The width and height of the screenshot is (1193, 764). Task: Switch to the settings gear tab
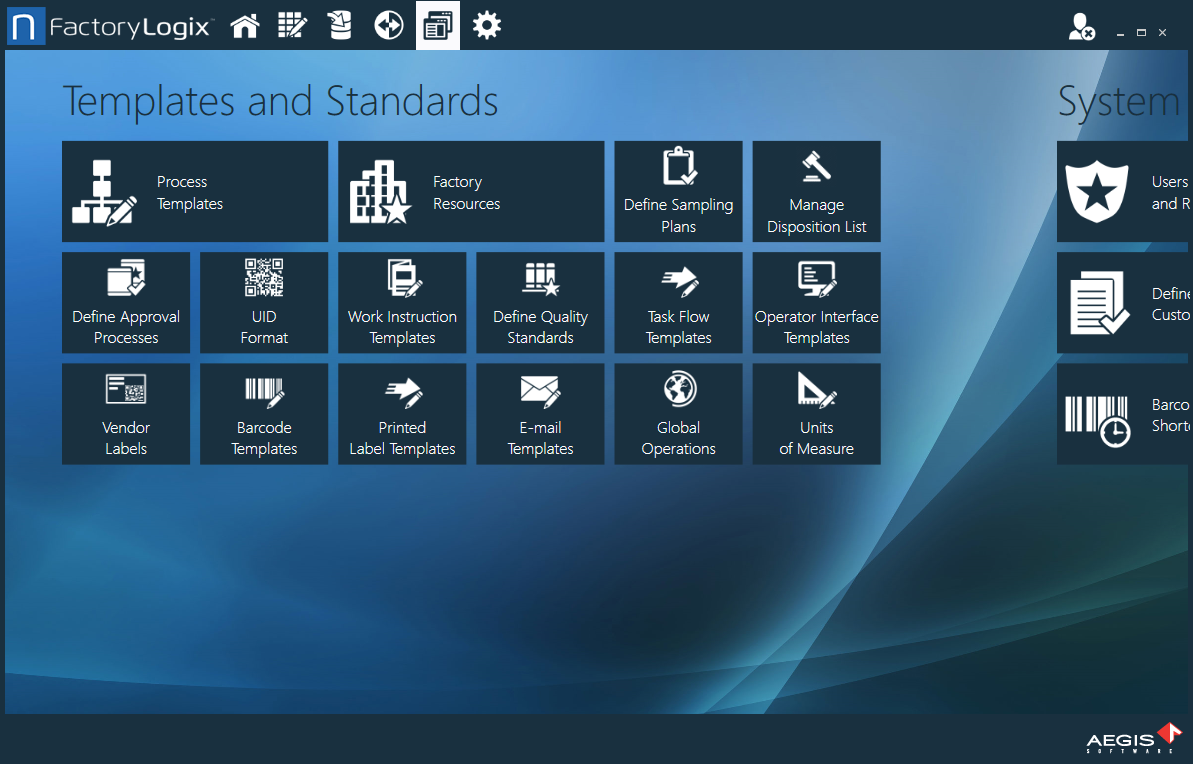[x=487, y=25]
